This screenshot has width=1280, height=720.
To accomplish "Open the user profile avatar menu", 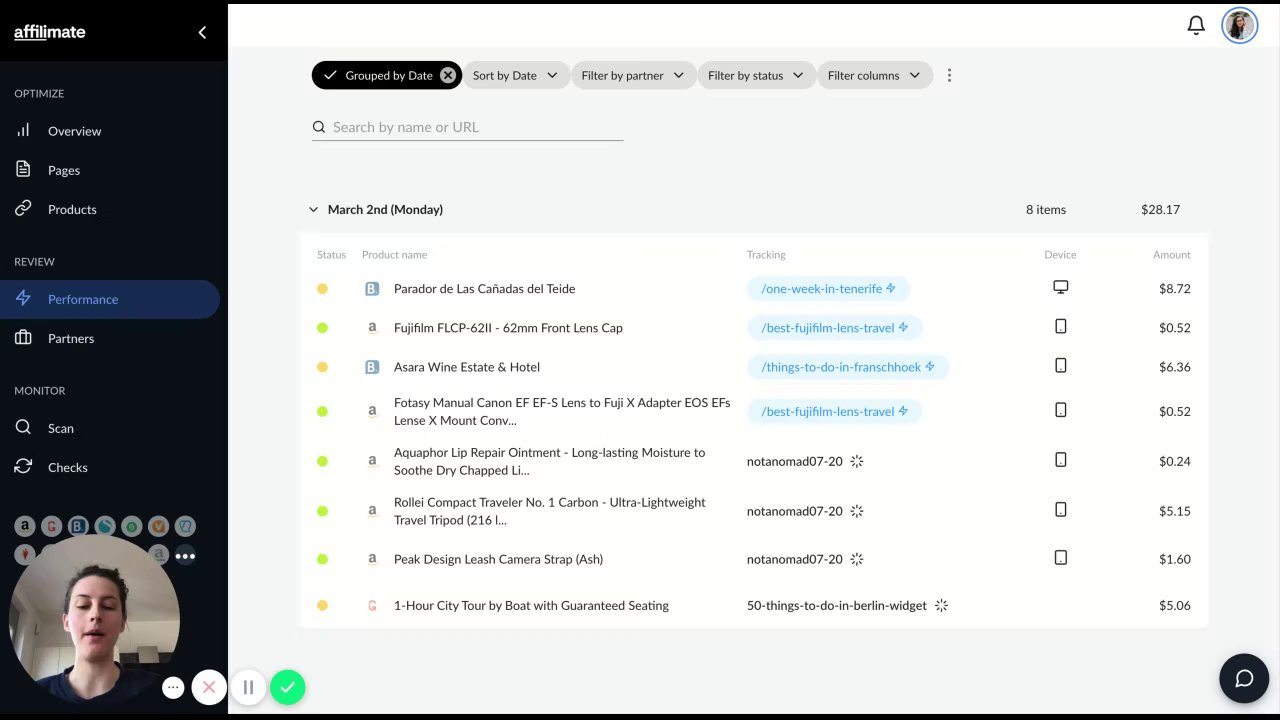I will (x=1240, y=26).
